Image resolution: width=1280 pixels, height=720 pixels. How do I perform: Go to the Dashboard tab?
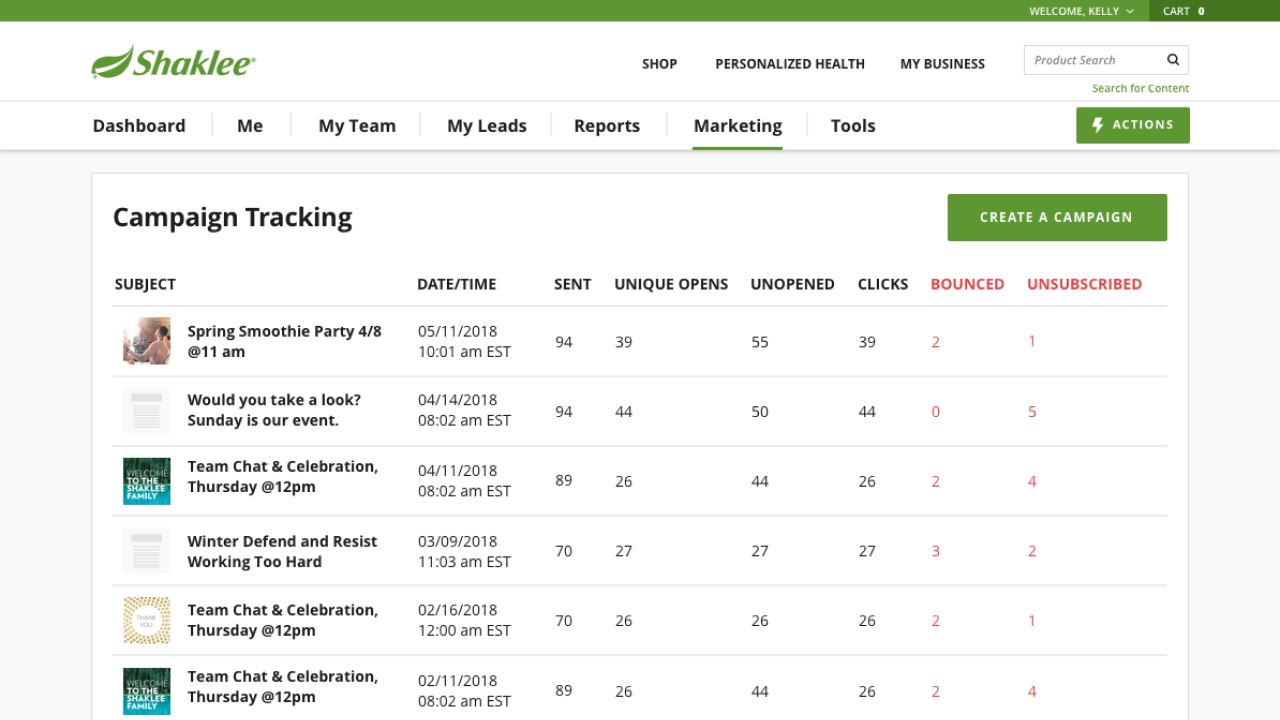pos(139,126)
